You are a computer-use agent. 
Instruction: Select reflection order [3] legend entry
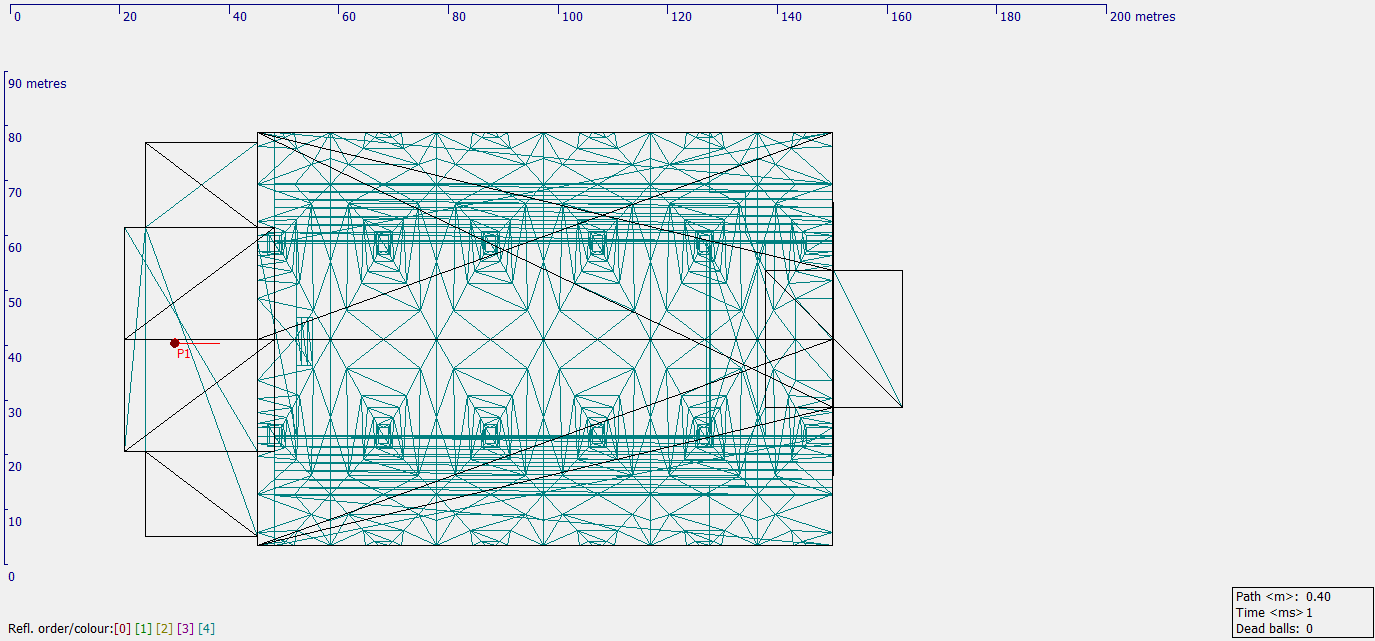click(x=185, y=629)
